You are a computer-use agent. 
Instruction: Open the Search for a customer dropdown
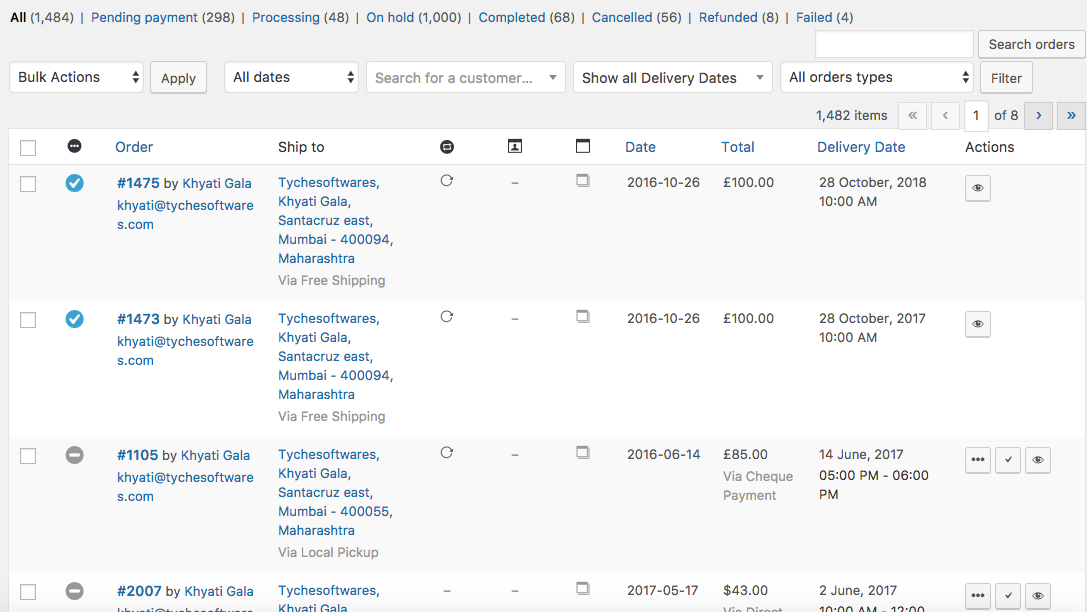click(466, 78)
